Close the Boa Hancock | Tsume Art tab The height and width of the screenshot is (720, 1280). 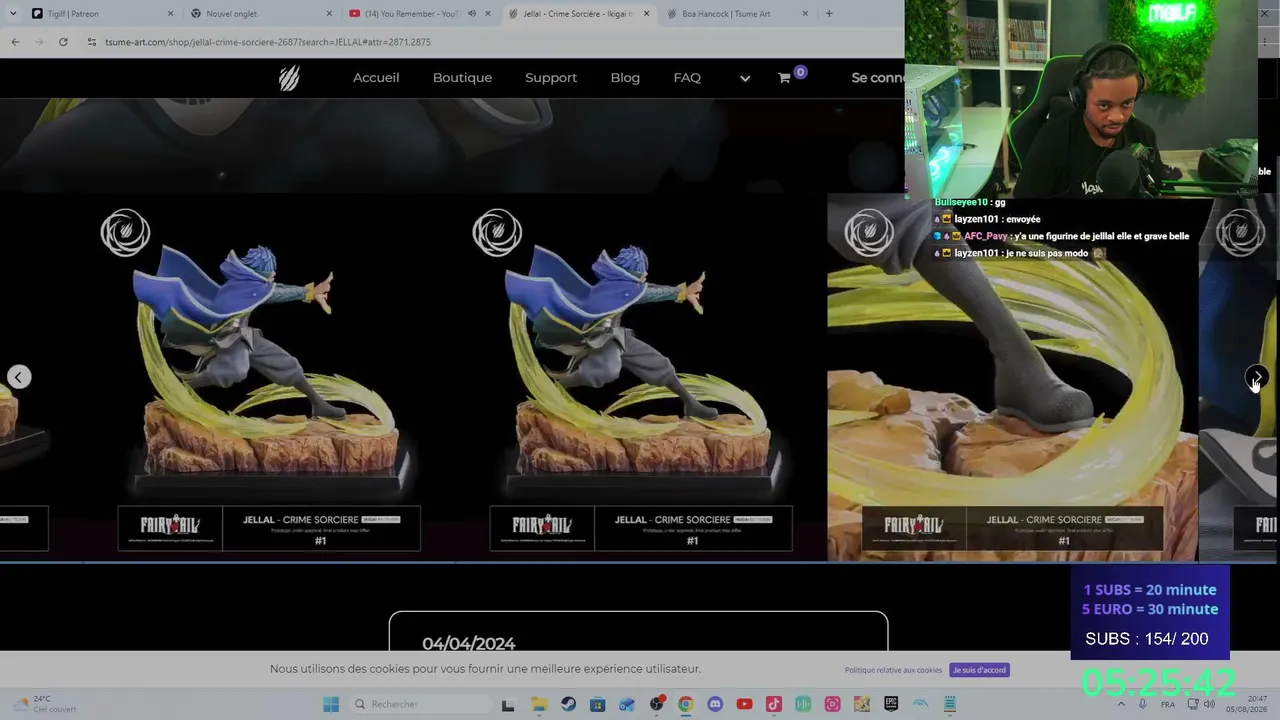805,14
